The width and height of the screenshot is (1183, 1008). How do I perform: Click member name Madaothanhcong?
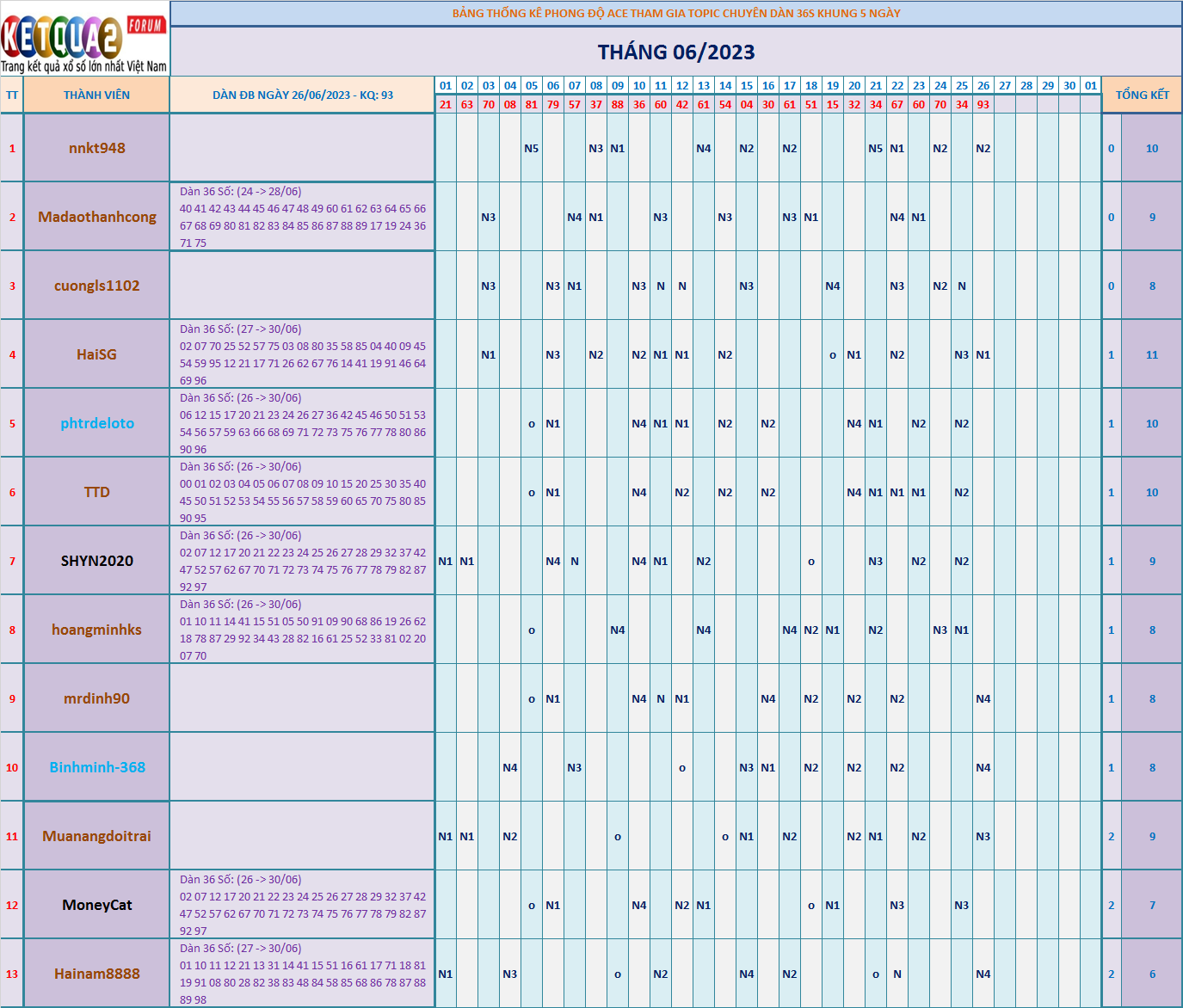pos(96,217)
